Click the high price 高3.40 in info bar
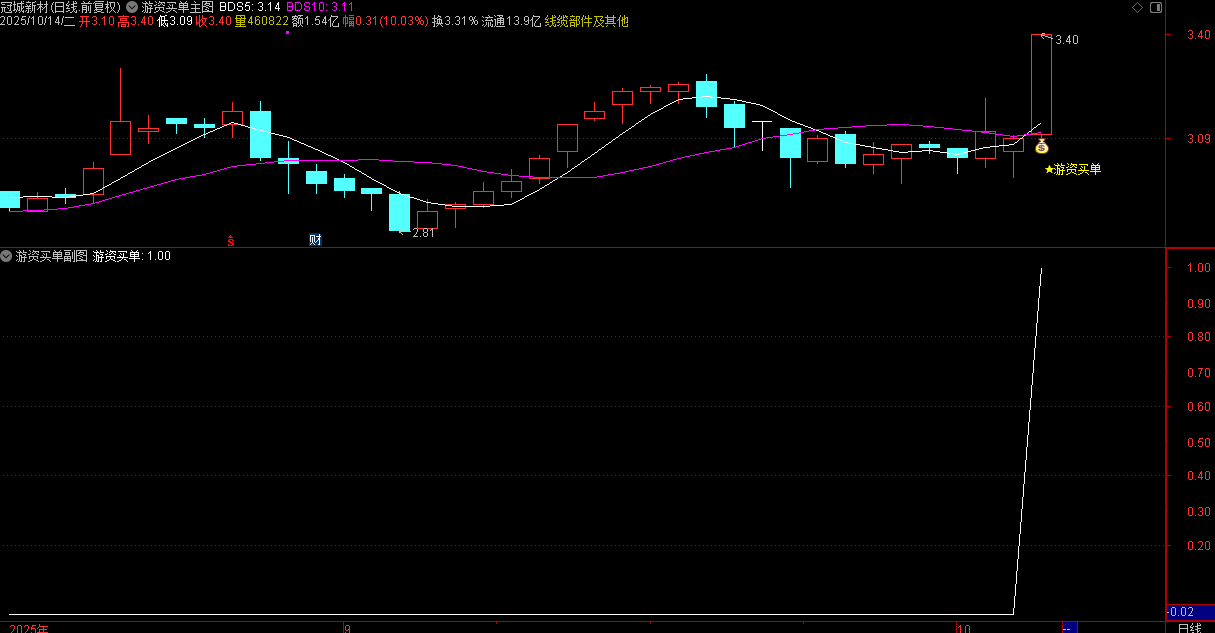Viewport: 1215px width, 633px height. point(136,20)
